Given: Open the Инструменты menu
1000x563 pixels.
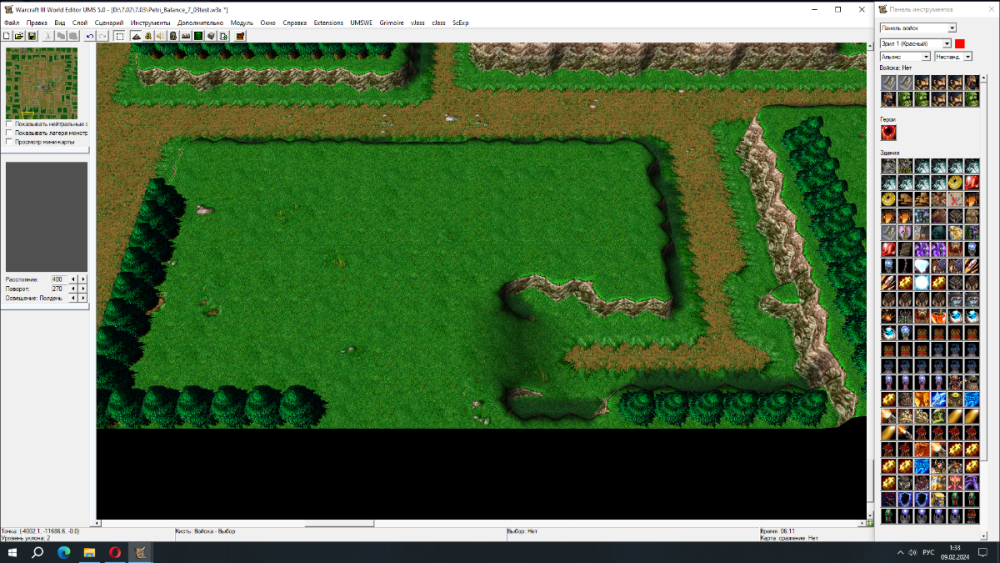Looking at the screenshot, I should pyautogui.click(x=150, y=22).
